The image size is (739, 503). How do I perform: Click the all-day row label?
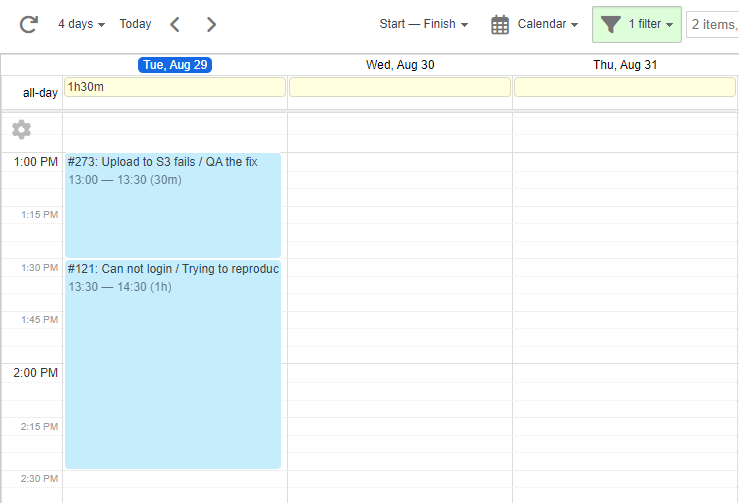point(40,93)
